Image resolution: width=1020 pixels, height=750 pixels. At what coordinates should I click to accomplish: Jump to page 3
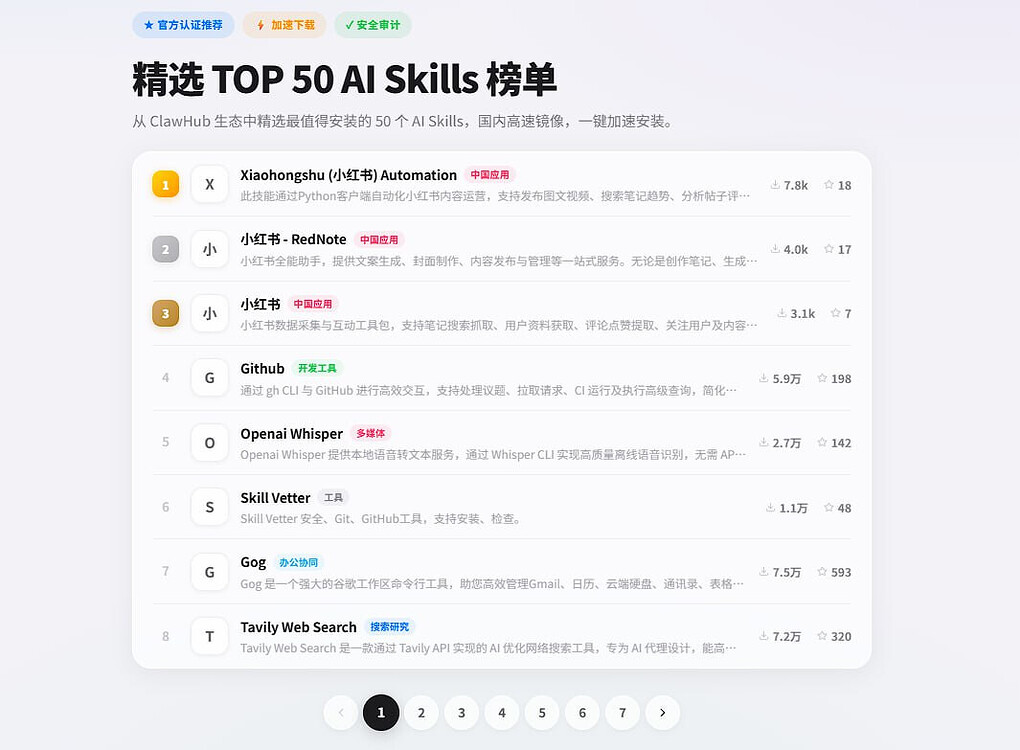click(x=462, y=713)
